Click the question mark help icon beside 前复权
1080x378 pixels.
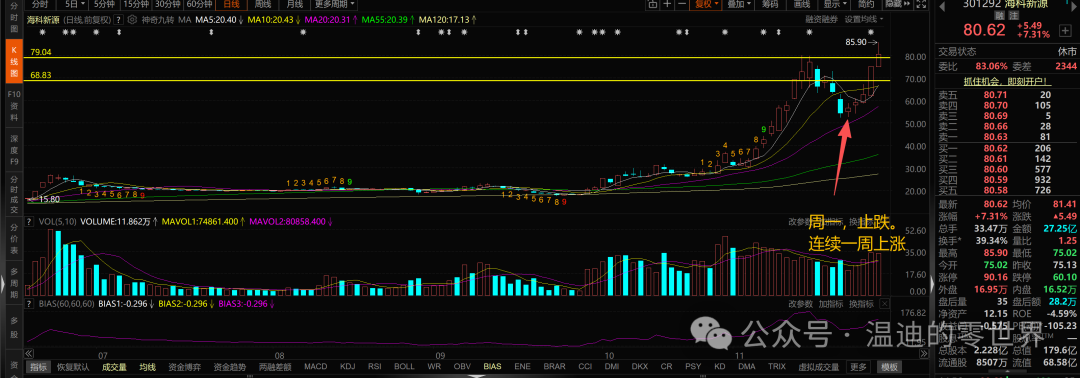[x=118, y=19]
